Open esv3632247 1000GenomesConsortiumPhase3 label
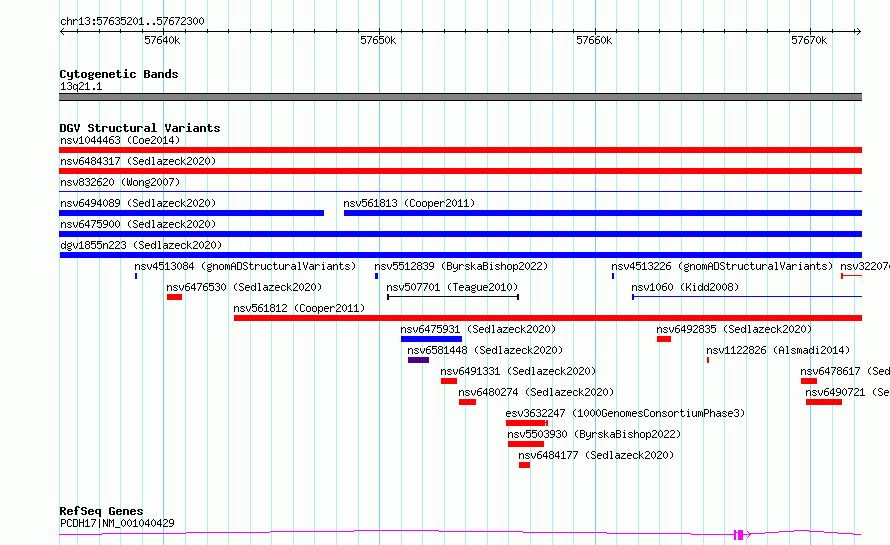The width and height of the screenshot is (890, 545). pos(625,413)
